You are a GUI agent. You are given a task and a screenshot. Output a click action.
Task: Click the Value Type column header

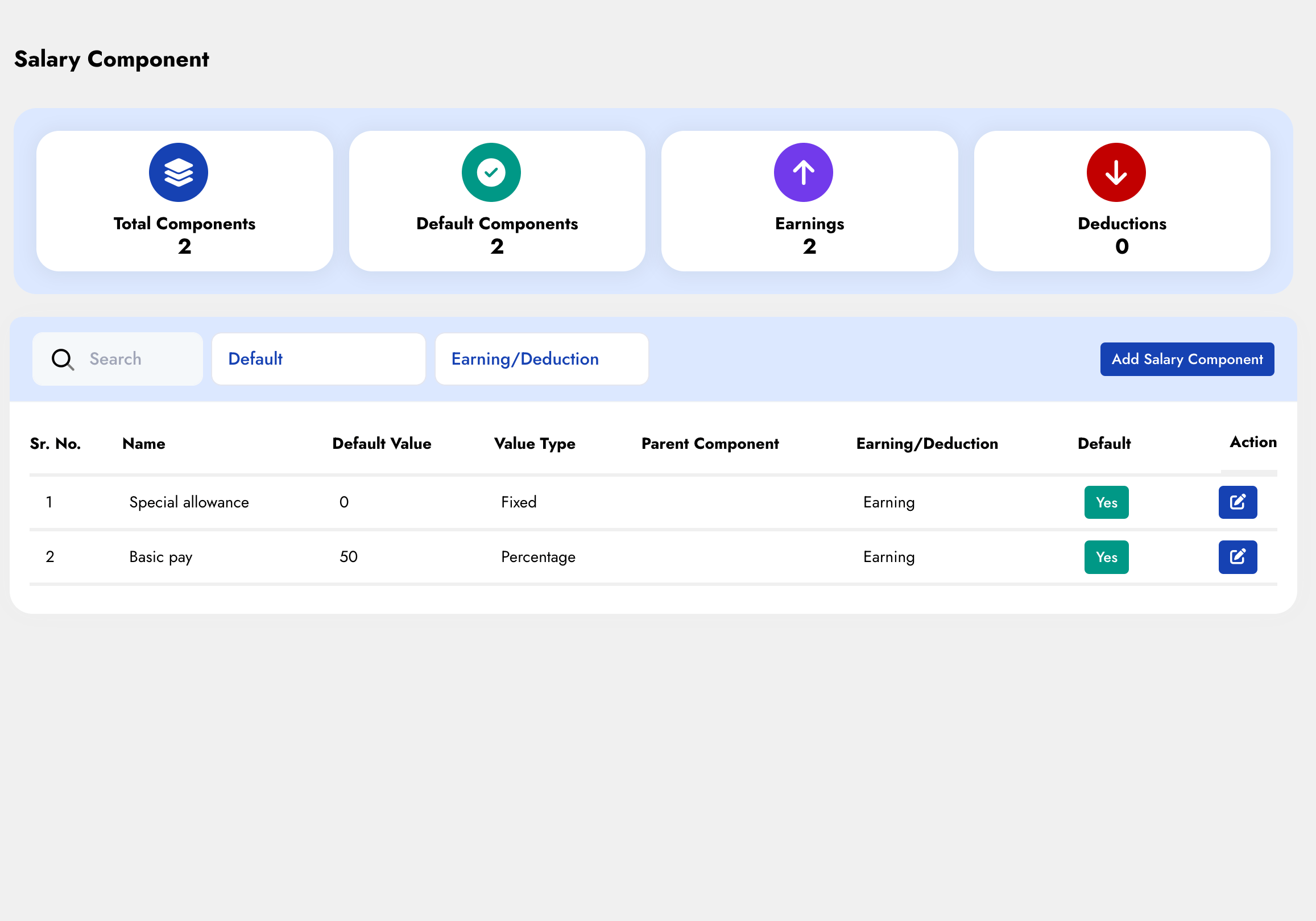point(534,443)
